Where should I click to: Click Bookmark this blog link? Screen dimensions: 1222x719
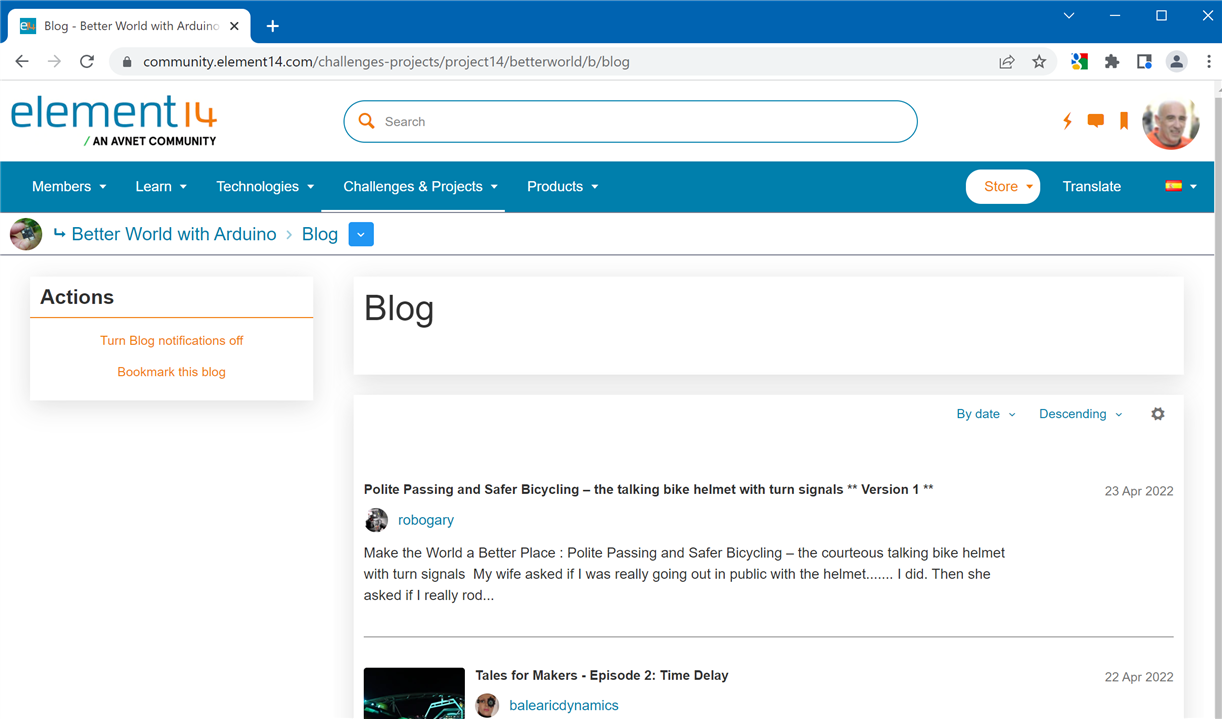click(x=172, y=372)
